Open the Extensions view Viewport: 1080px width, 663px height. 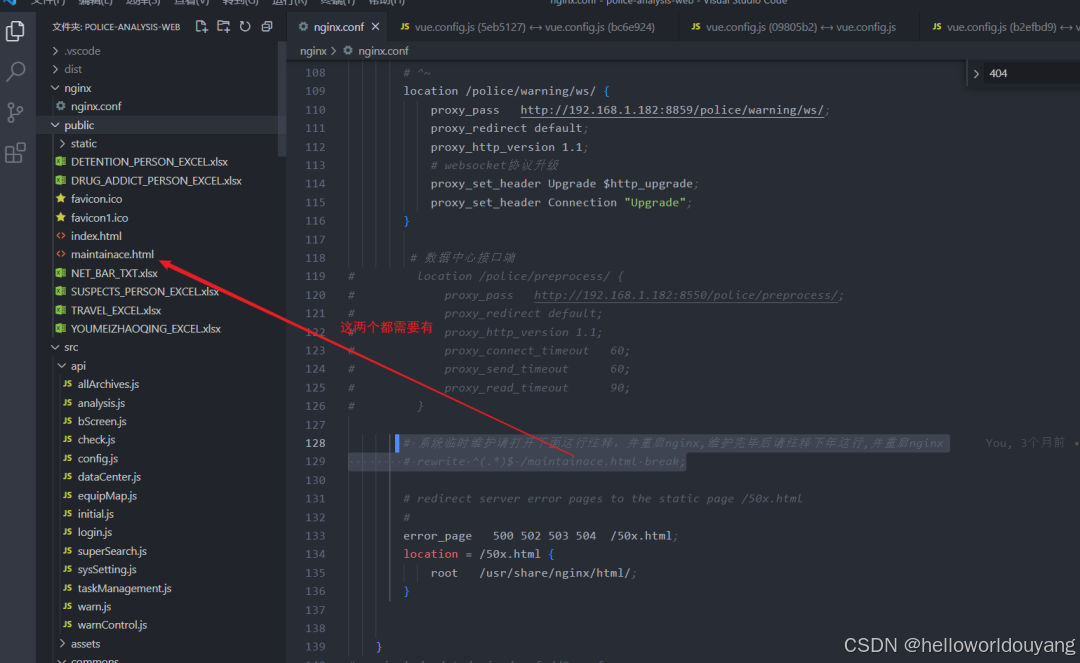tap(15, 153)
